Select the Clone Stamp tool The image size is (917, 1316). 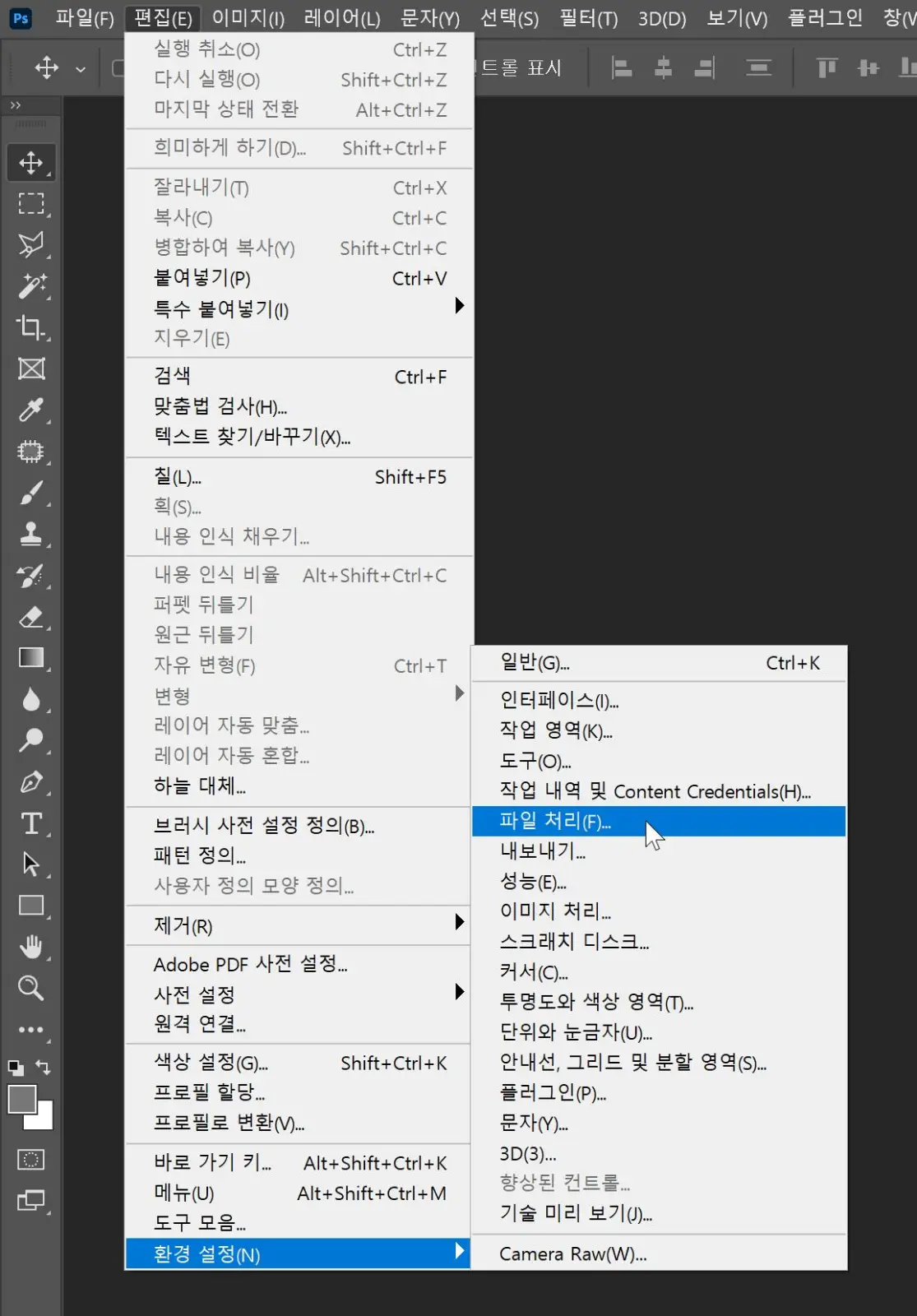(x=31, y=534)
